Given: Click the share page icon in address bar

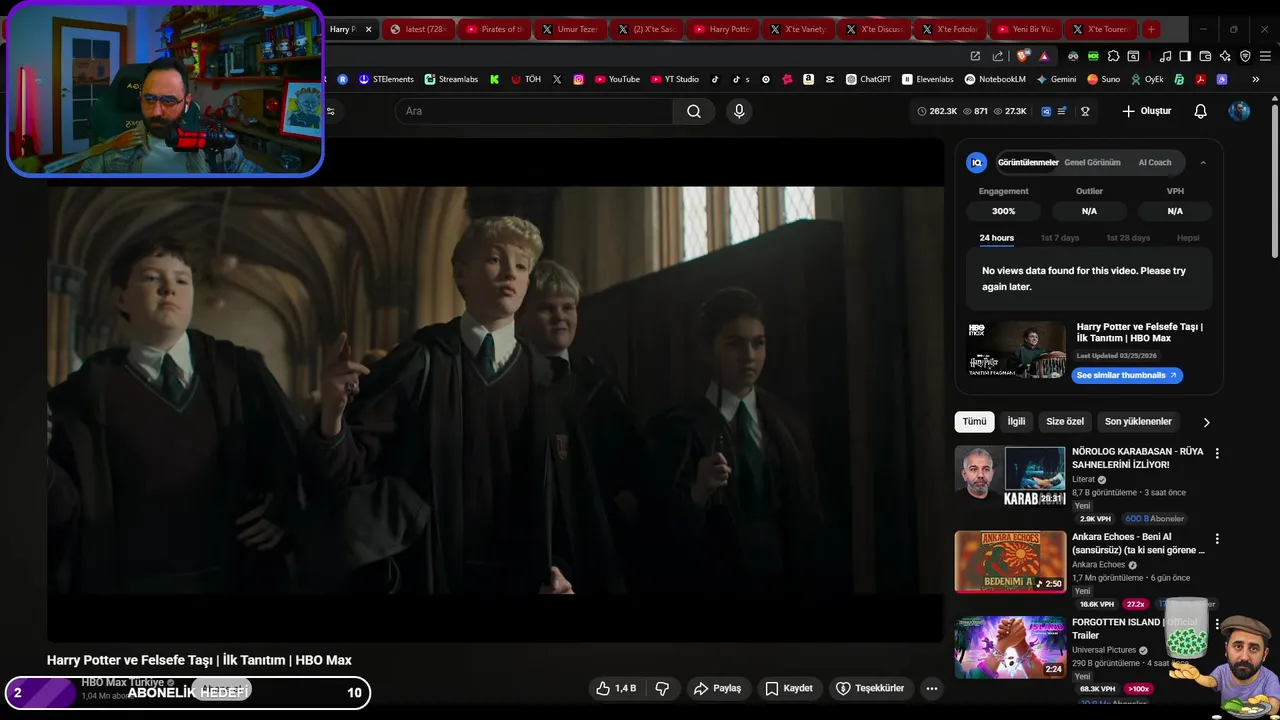Looking at the screenshot, I should 998,56.
